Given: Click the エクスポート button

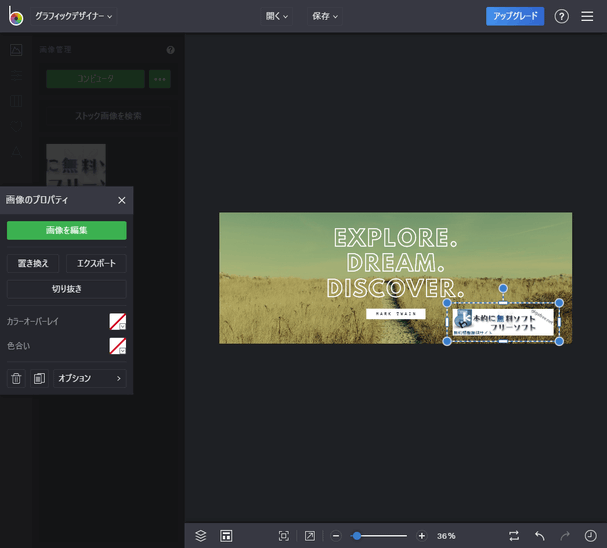Looking at the screenshot, I should (96, 264).
